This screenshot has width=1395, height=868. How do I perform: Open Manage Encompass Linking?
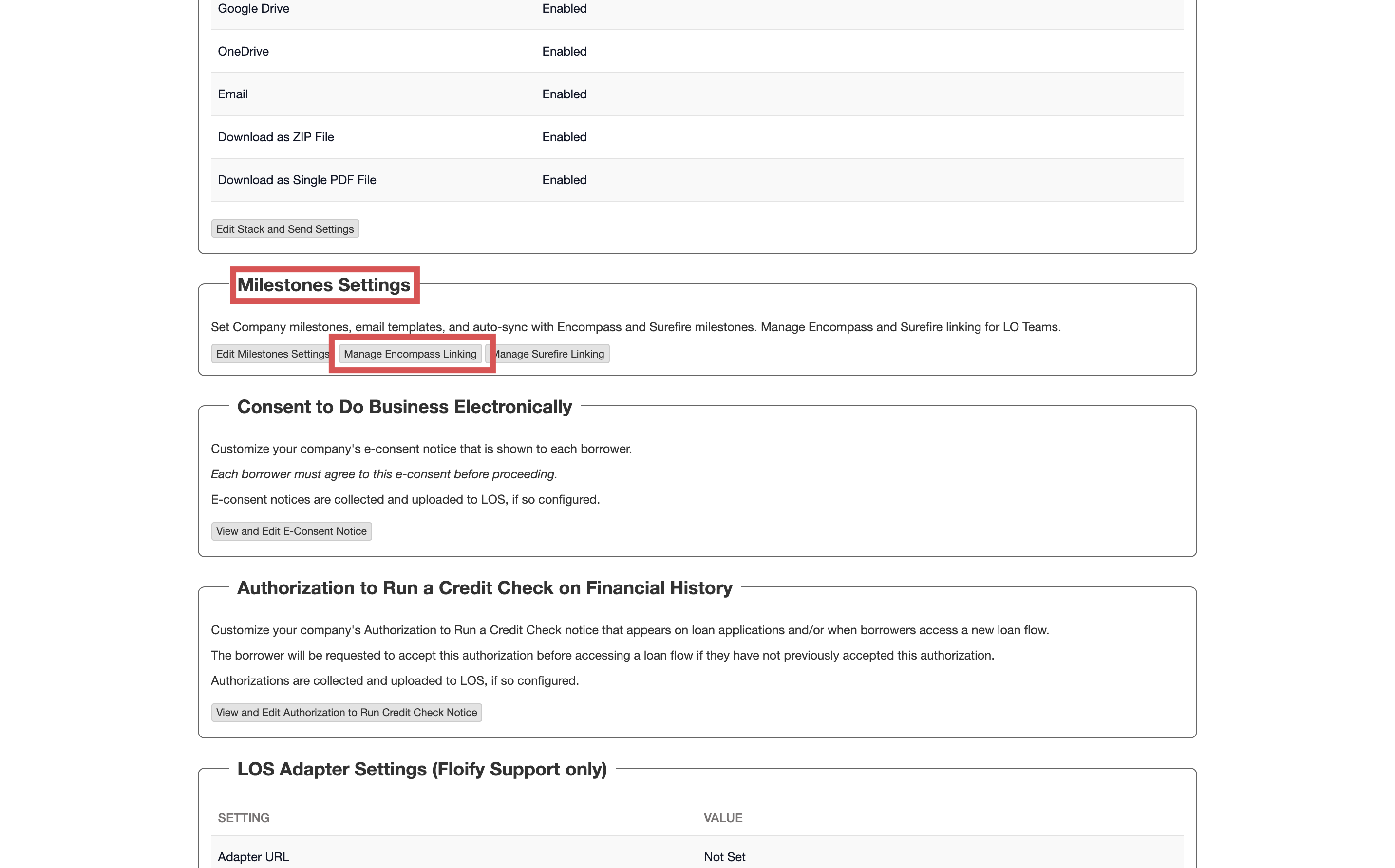[410, 354]
